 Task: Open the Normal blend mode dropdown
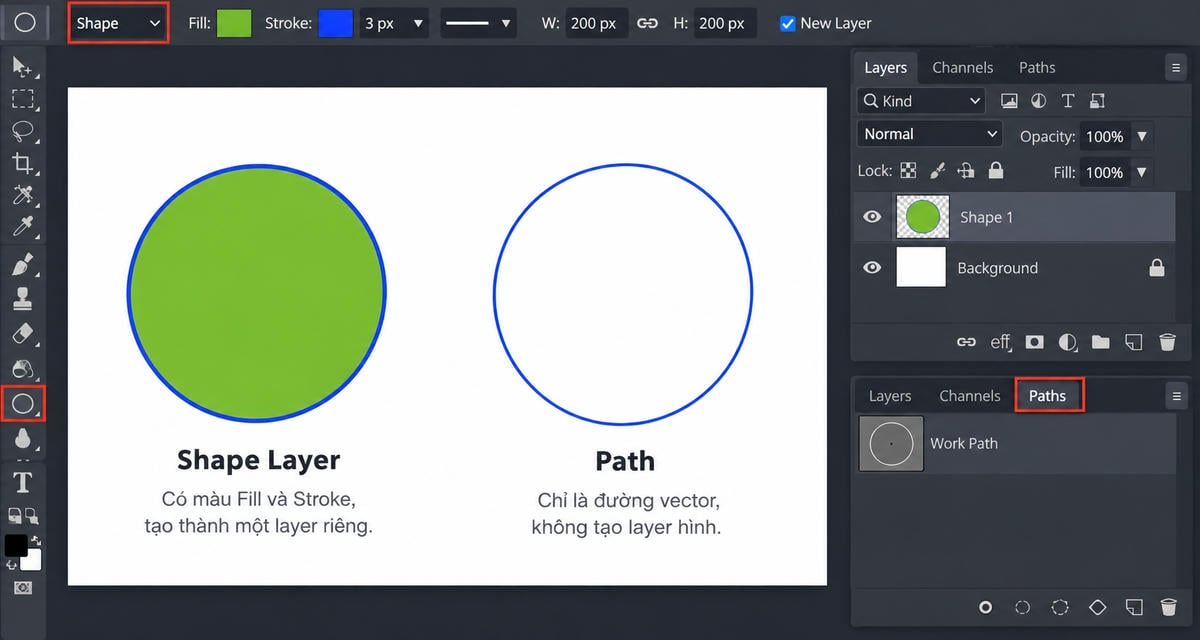coord(930,134)
